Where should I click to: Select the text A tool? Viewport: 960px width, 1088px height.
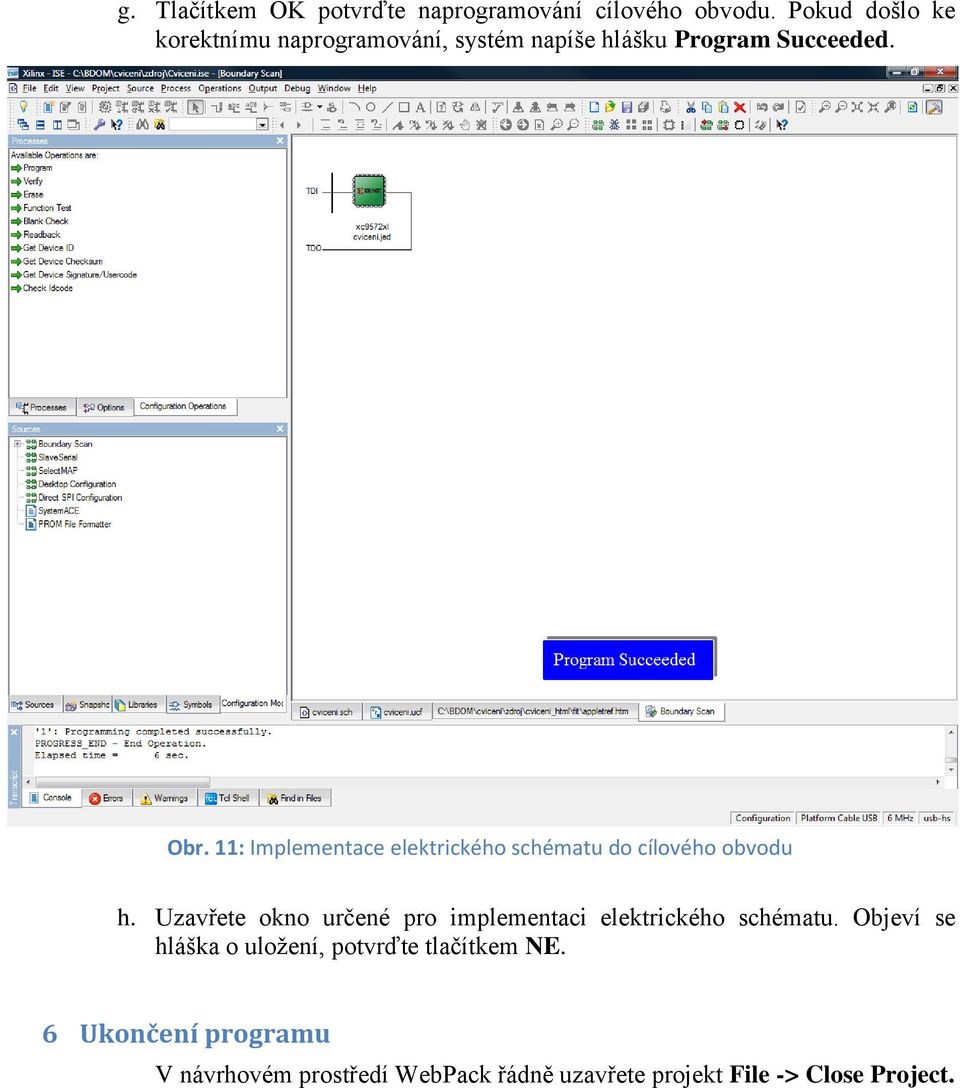point(420,107)
